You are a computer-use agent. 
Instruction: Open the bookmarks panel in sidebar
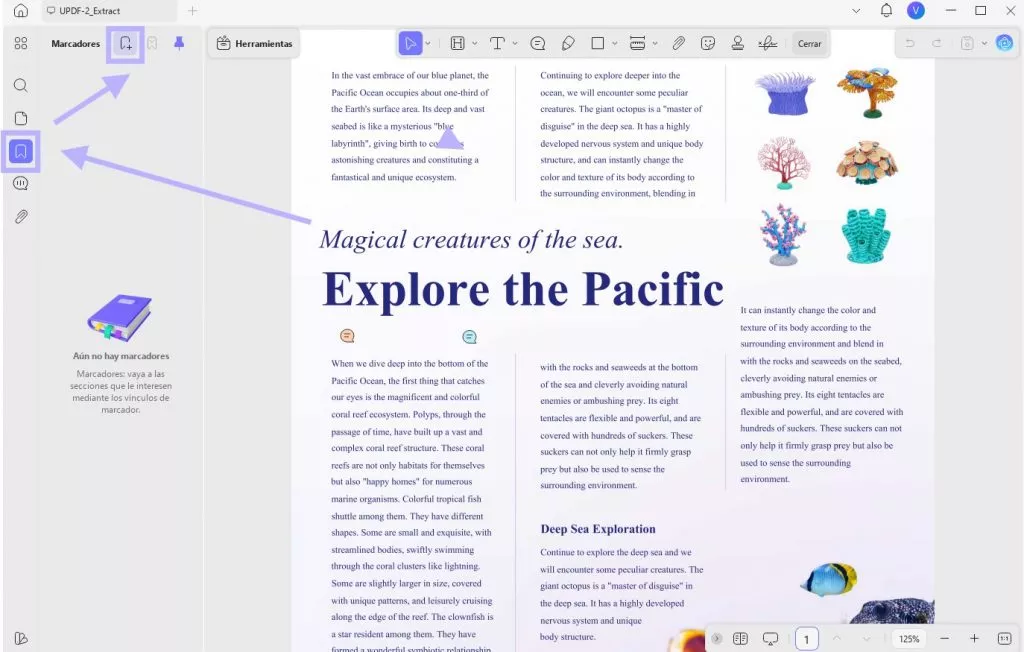tap(21, 151)
